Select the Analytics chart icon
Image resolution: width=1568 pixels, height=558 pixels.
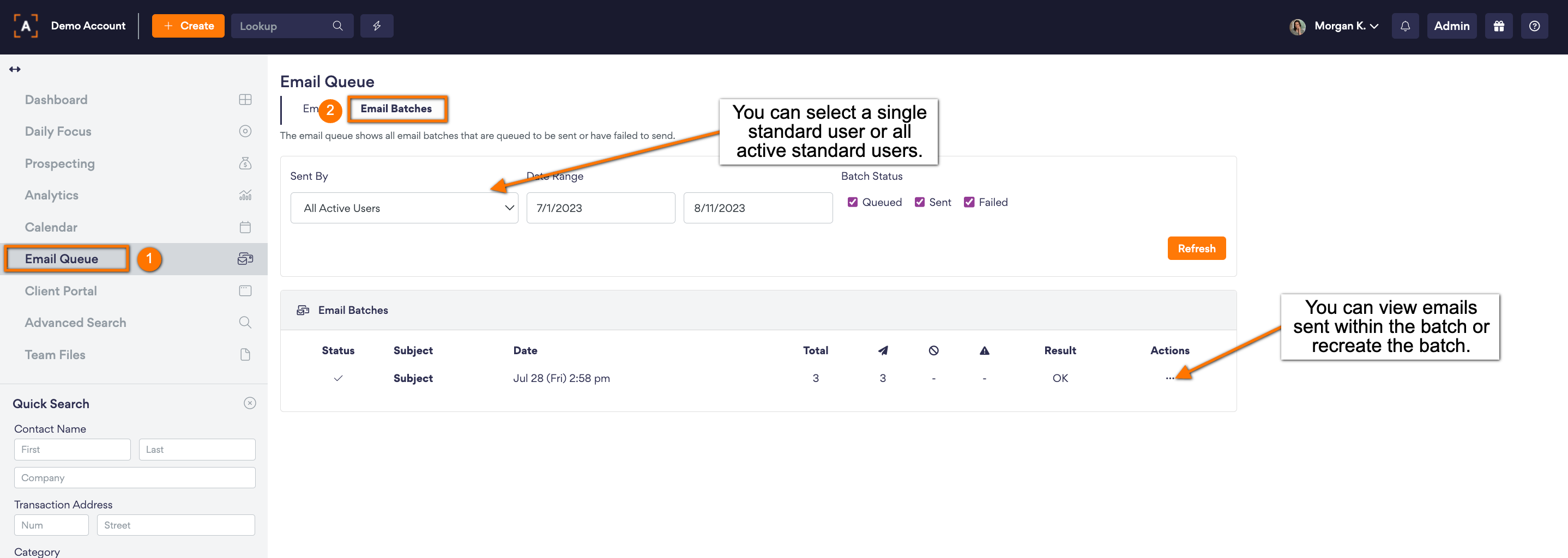(245, 195)
